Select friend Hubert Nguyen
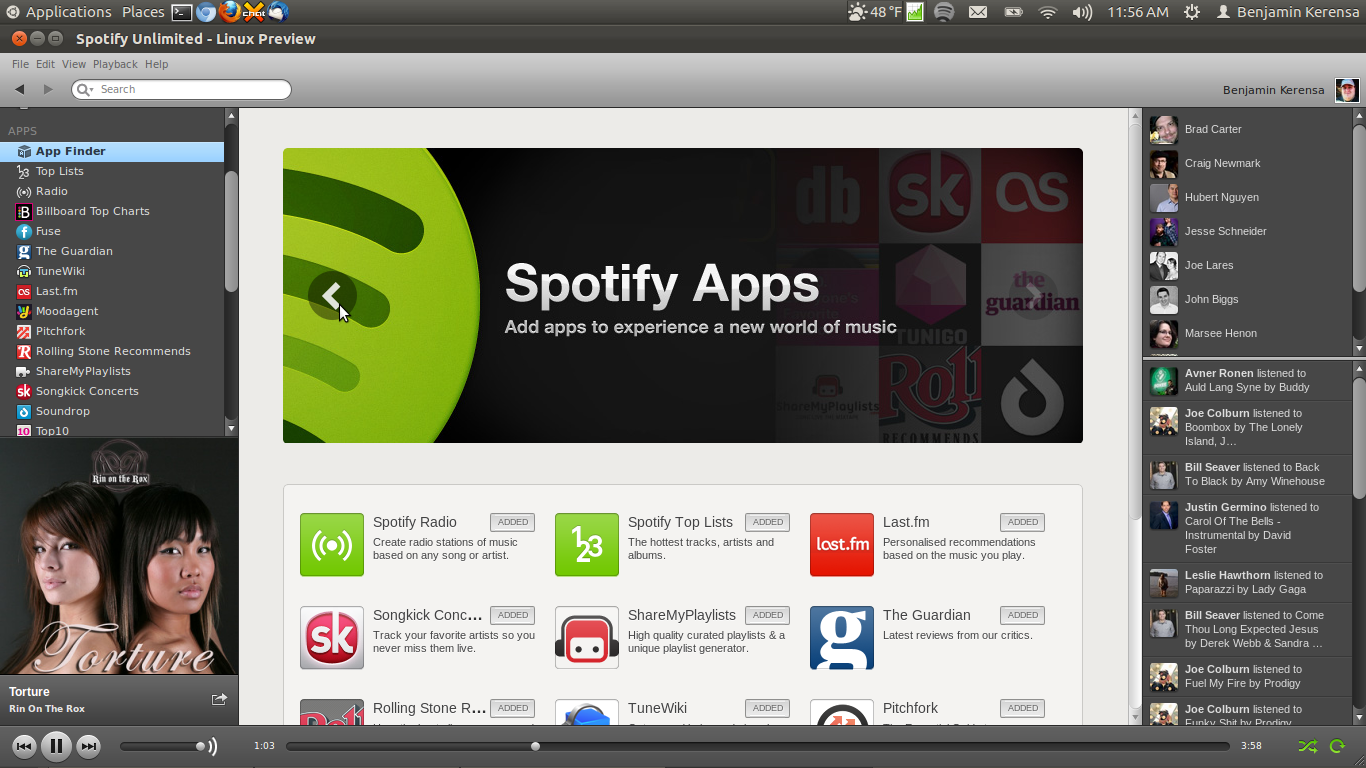 pos(1246,197)
